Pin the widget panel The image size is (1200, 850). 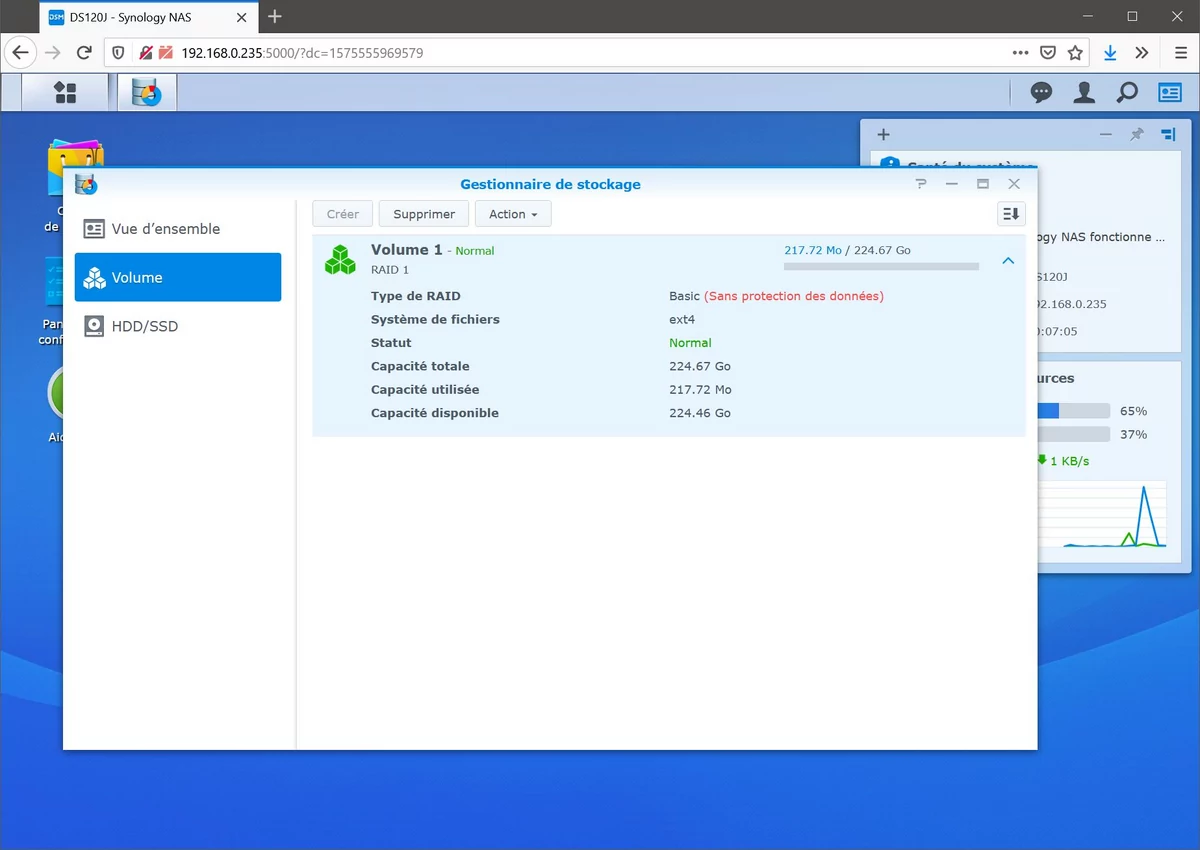pos(1137,135)
